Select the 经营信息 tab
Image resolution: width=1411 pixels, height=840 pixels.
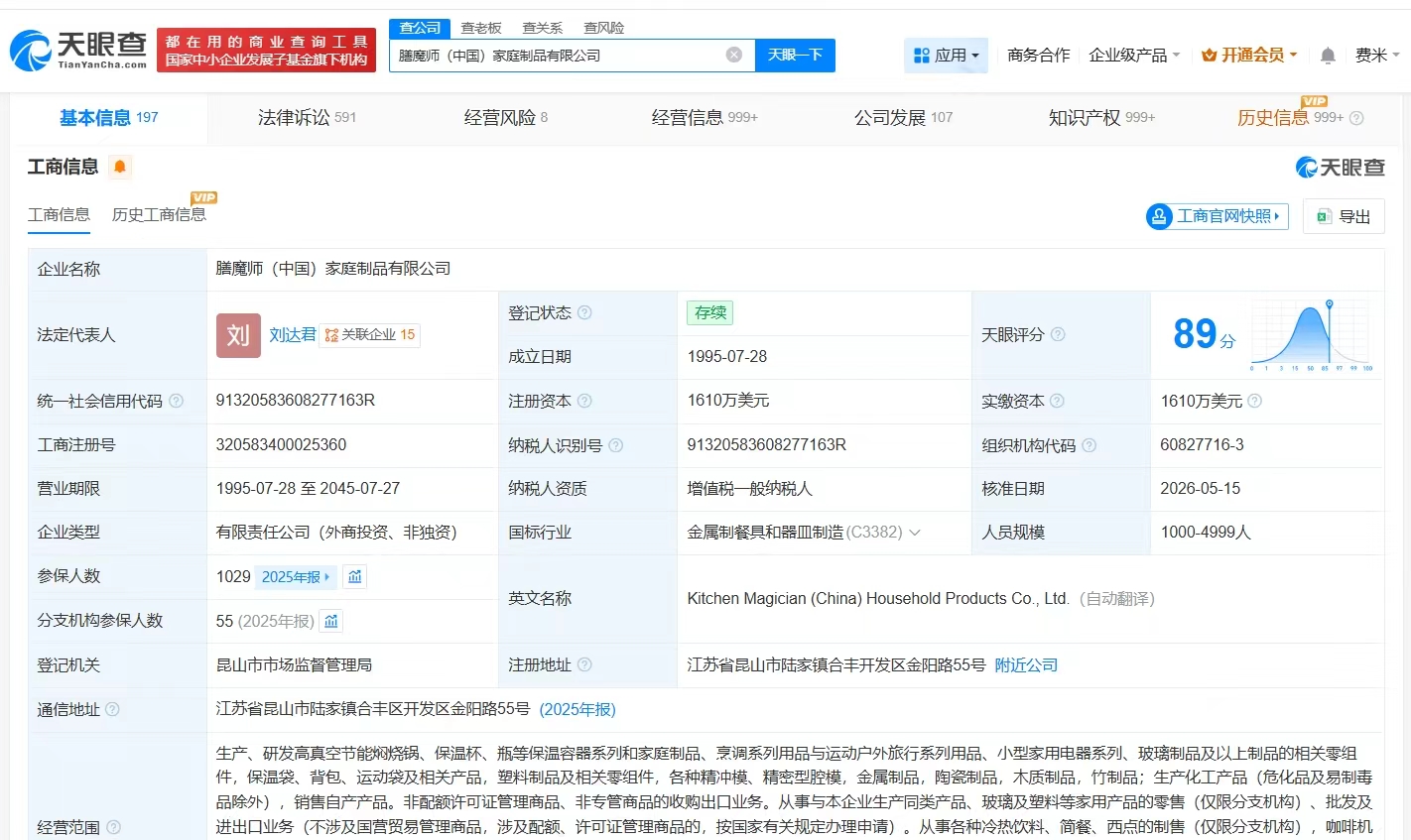(x=705, y=118)
